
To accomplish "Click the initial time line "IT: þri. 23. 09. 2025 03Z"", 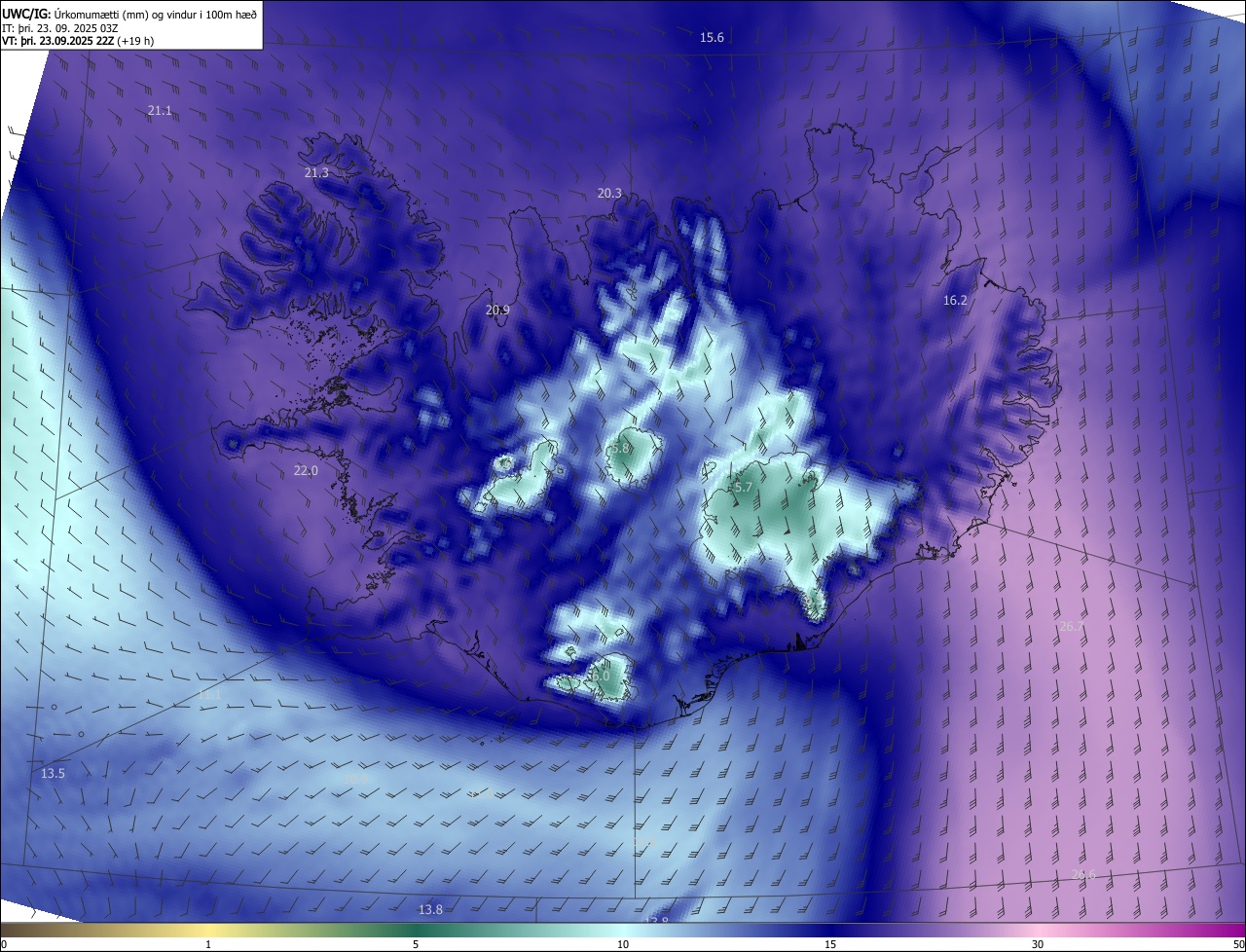I will tap(60, 27).
